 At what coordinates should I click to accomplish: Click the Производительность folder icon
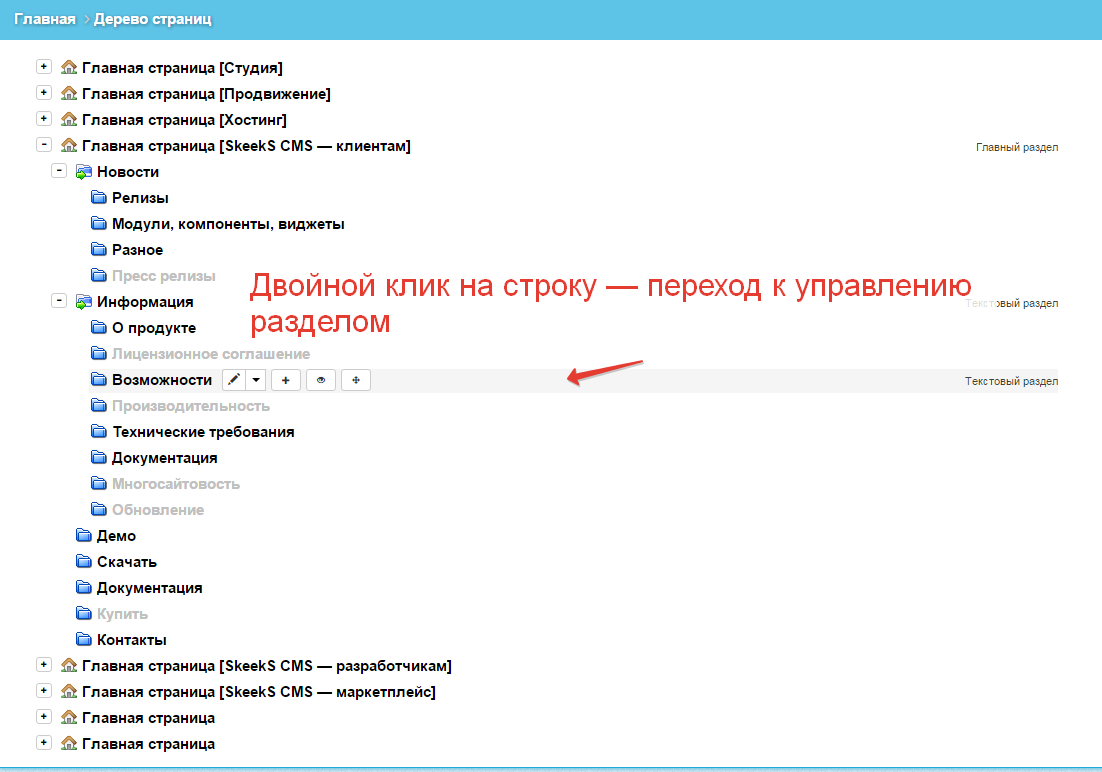[x=99, y=406]
